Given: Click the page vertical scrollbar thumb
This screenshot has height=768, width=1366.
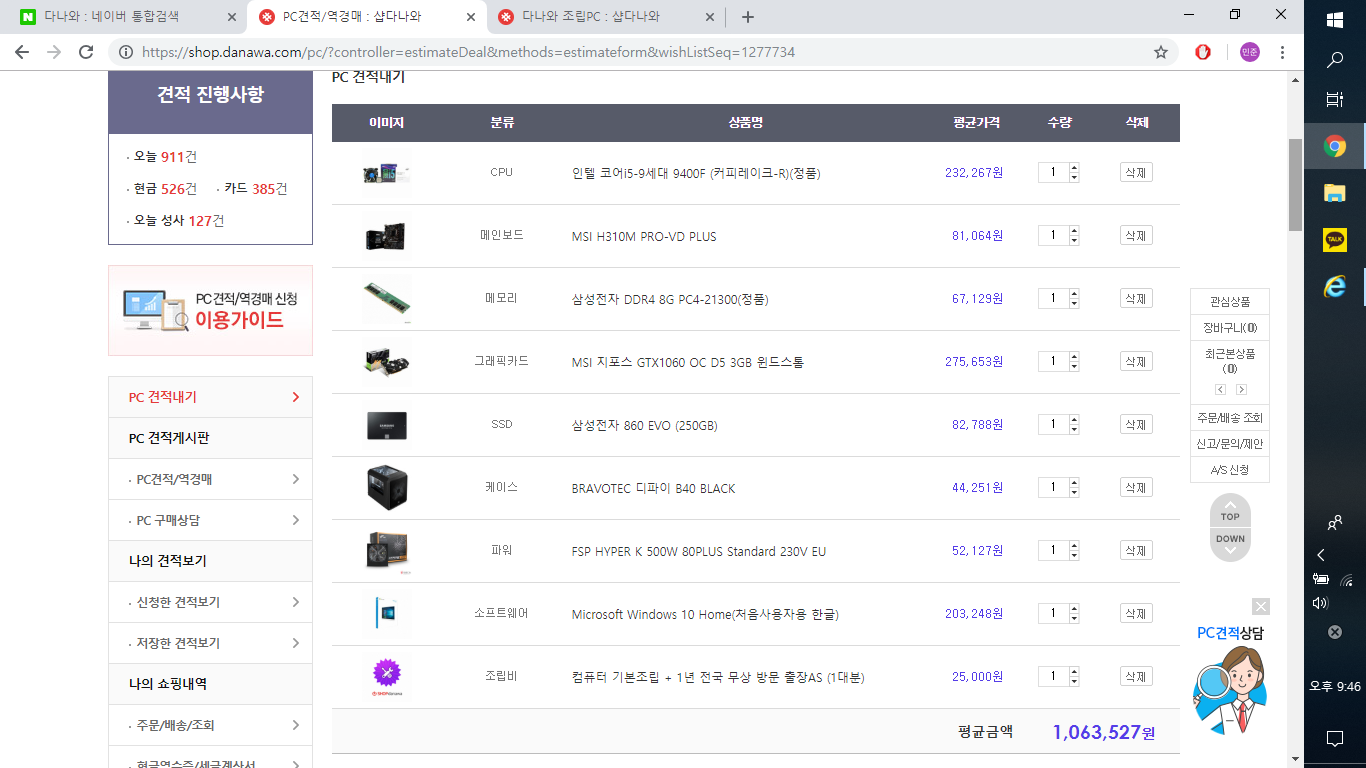Looking at the screenshot, I should pos(1295,184).
